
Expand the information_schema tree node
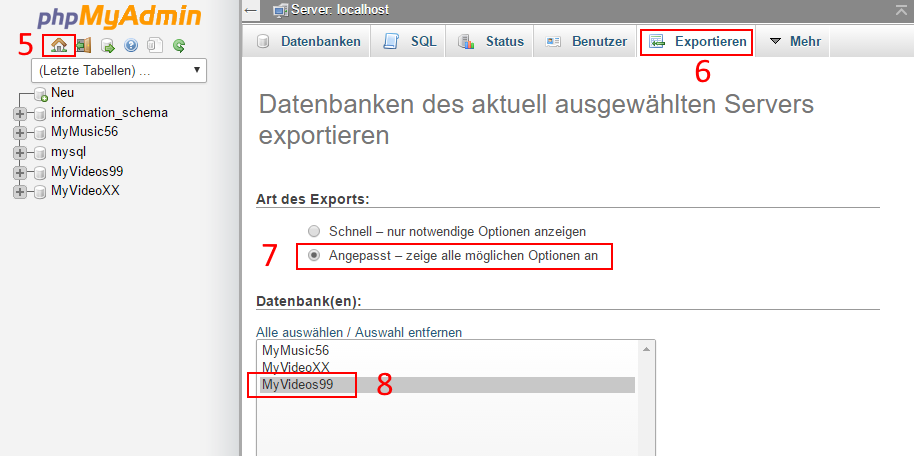click(20, 114)
